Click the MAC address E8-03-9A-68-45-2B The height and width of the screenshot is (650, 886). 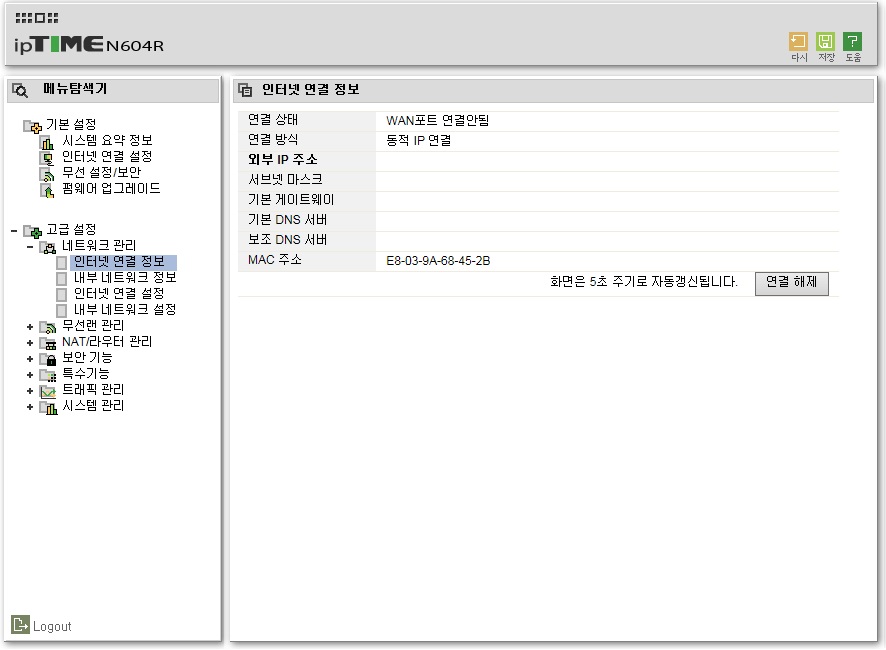[438, 261]
